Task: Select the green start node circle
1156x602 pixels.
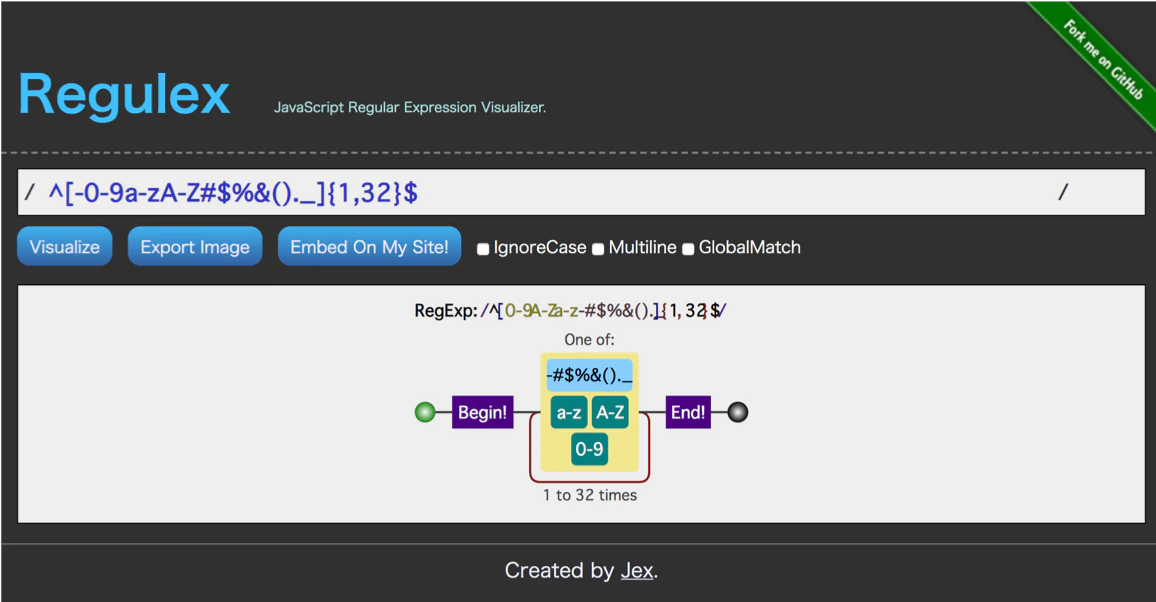Action: (x=425, y=412)
